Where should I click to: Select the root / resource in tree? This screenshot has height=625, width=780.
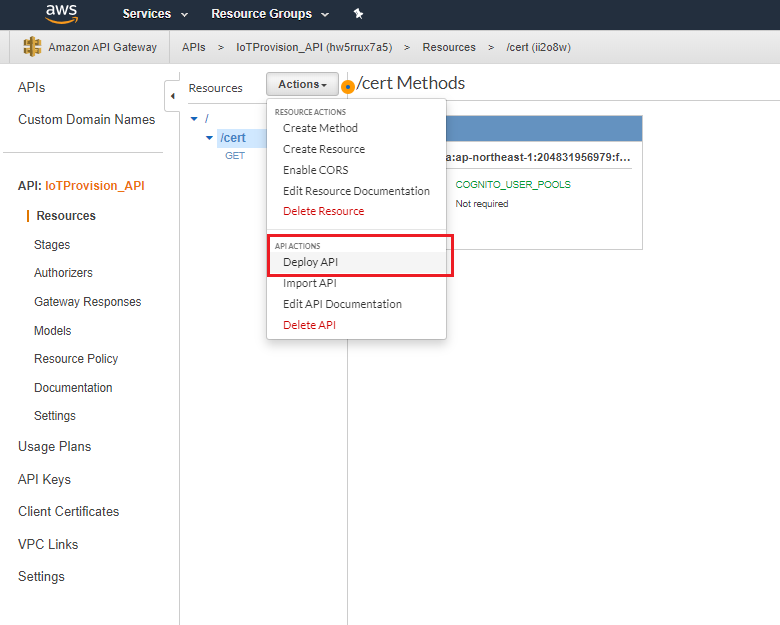pyautogui.click(x=207, y=118)
